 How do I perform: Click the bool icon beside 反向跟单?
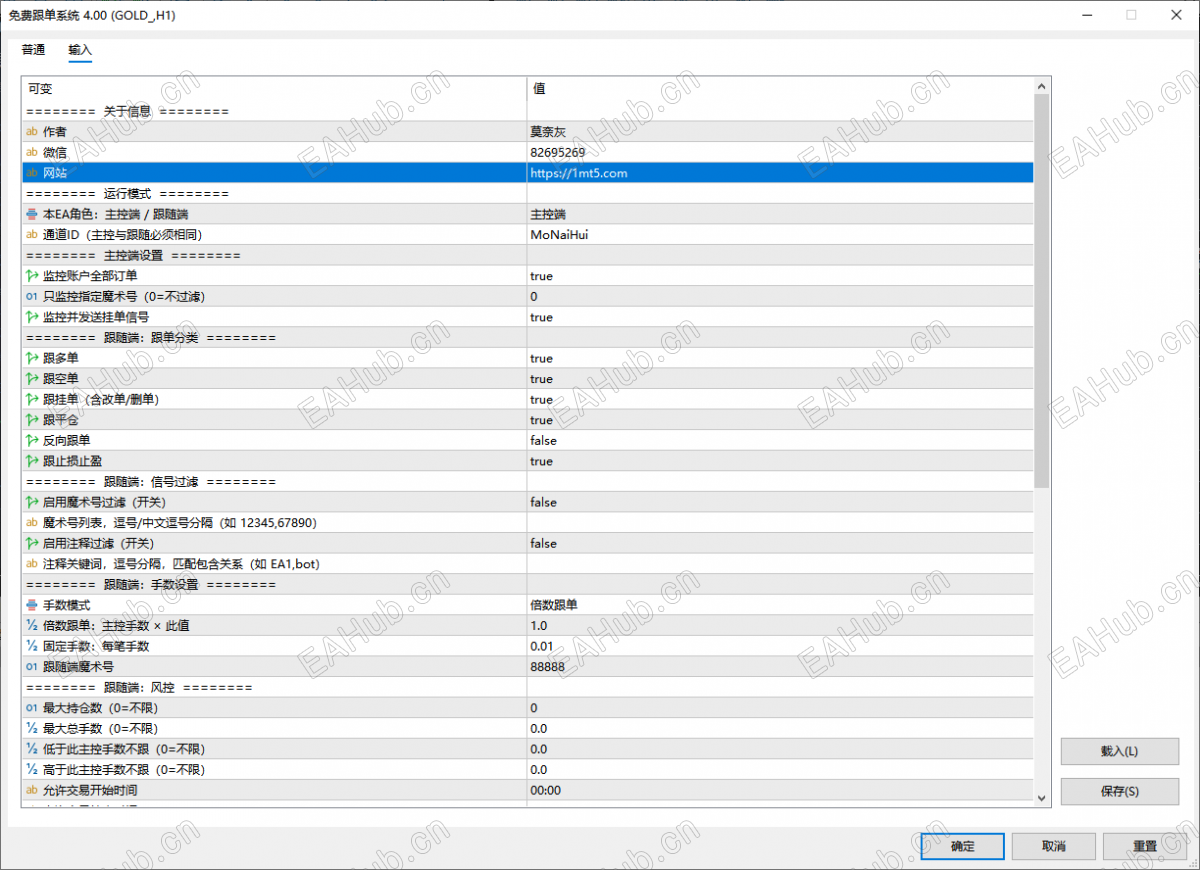[x=31, y=440]
